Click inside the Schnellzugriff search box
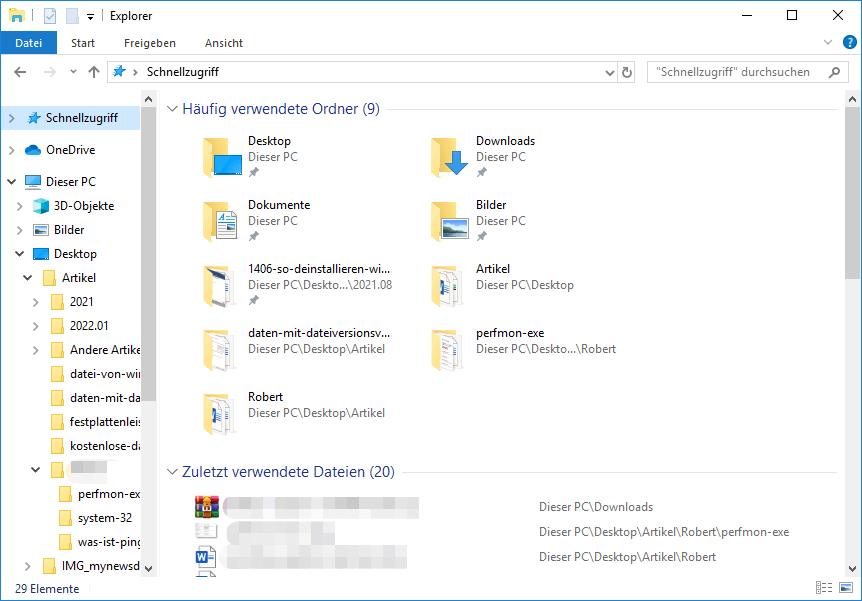This screenshot has width=862, height=601. pos(740,71)
